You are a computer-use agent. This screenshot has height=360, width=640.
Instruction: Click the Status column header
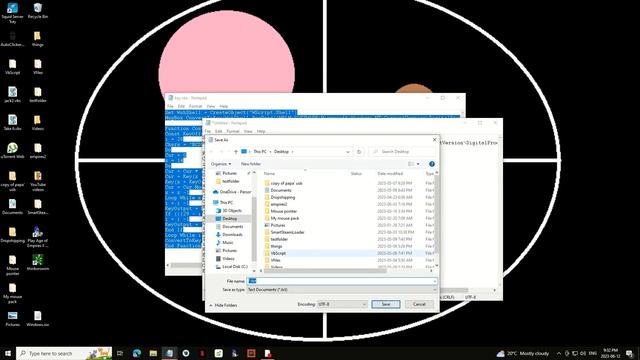[356, 173]
